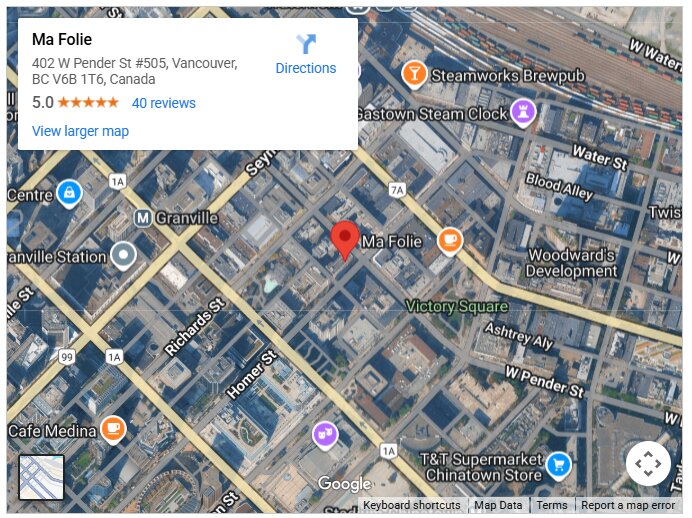Click the T&T Supermarket shopping cart marker
Image resolution: width=692 pixels, height=518 pixels.
pyautogui.click(x=558, y=466)
